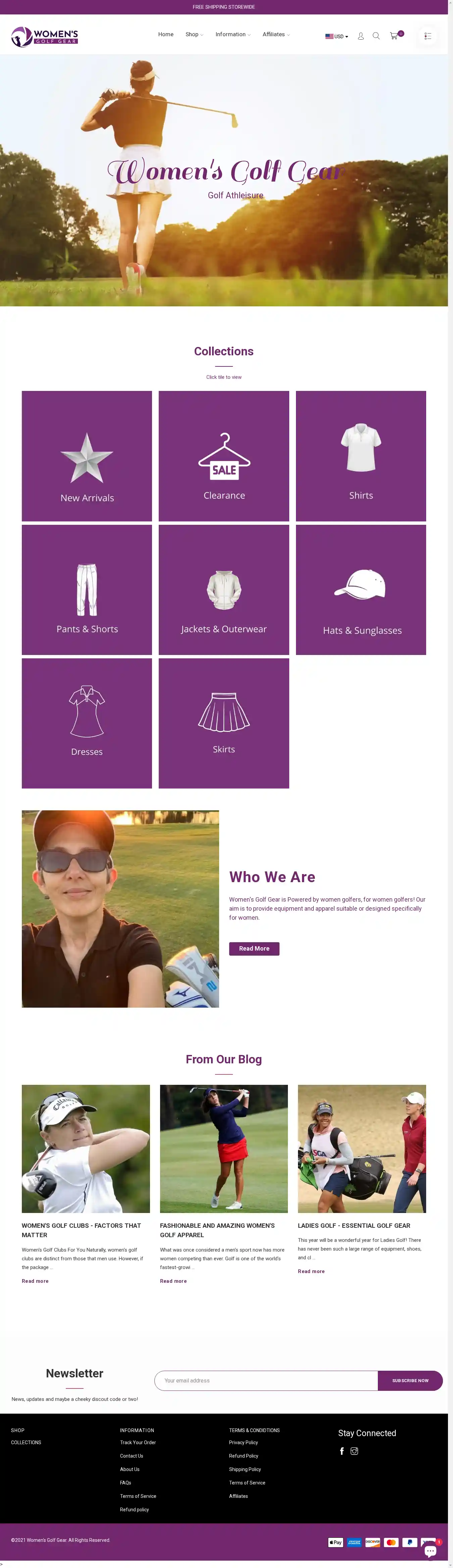Image resolution: width=453 pixels, height=1568 pixels.
Task: Visit the Instagram icon in footer
Action: [x=354, y=1451]
